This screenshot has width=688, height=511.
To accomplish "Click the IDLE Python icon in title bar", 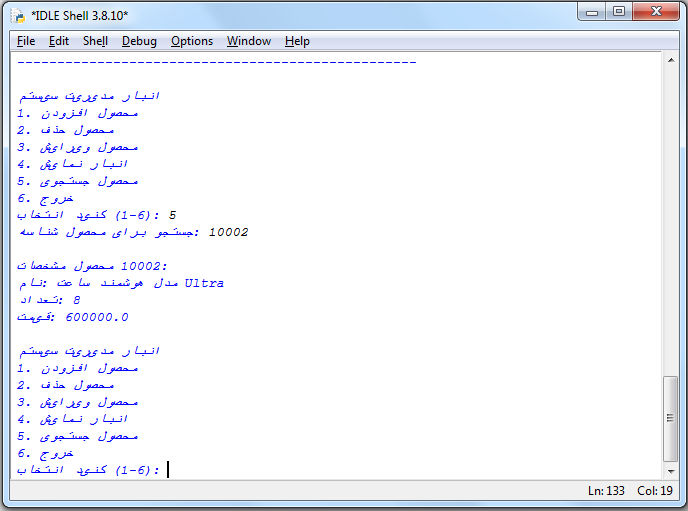I will click(17, 14).
